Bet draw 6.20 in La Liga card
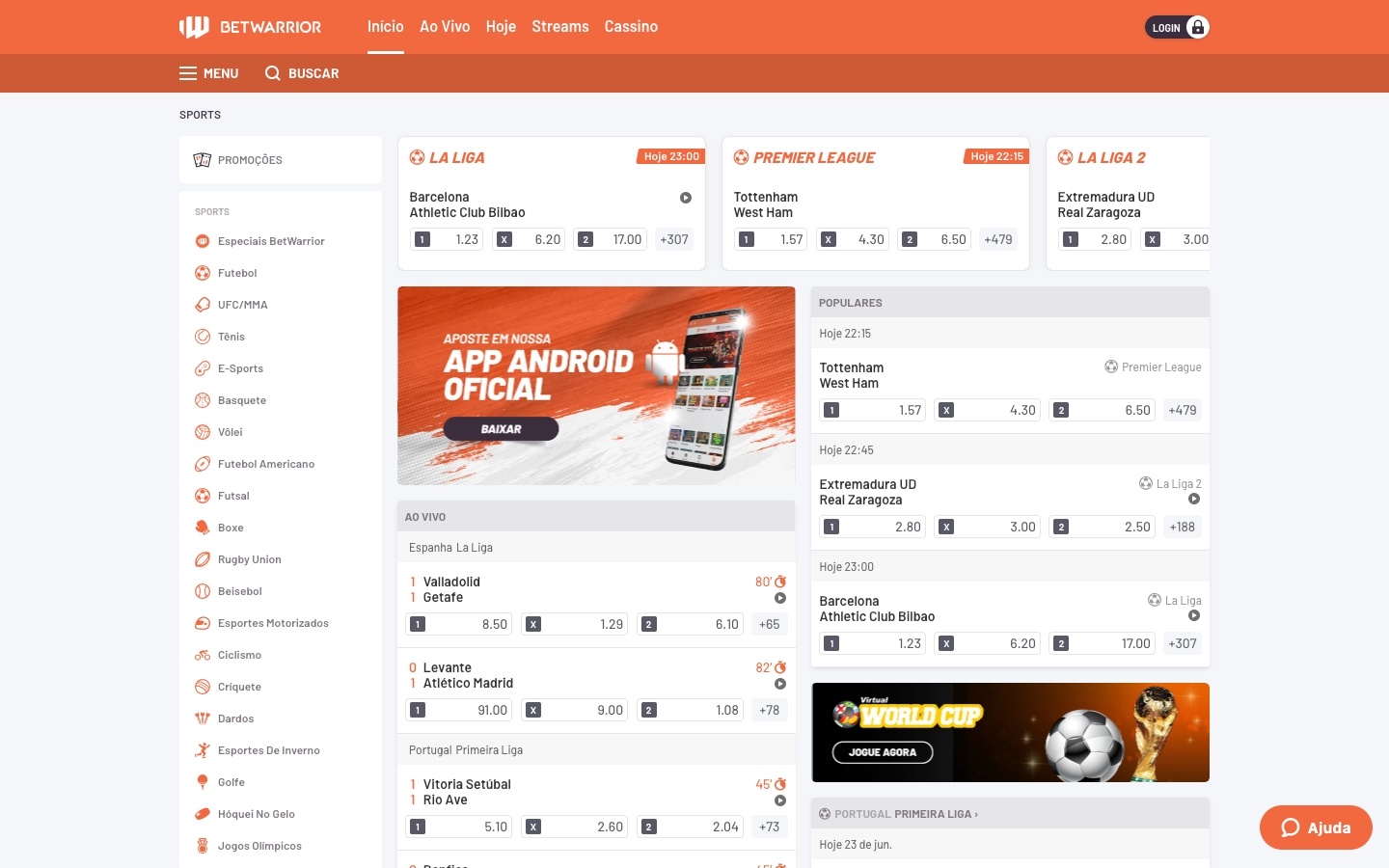Viewport: 1389px width, 868px height. pos(530,239)
